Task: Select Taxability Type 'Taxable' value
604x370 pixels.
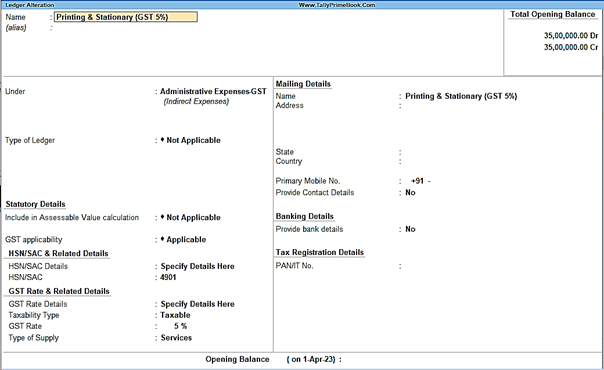Action: [175, 315]
